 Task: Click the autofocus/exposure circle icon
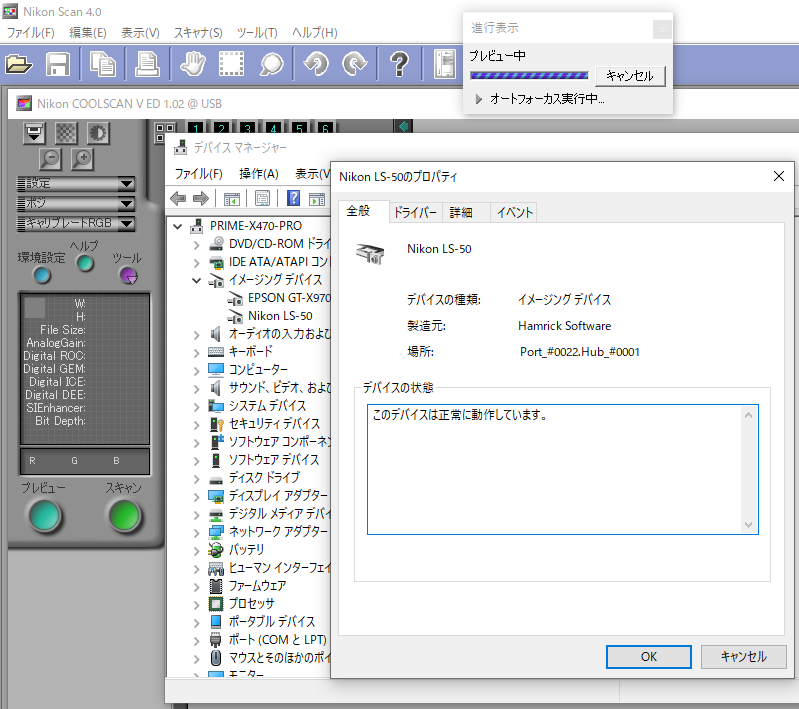[x=98, y=133]
